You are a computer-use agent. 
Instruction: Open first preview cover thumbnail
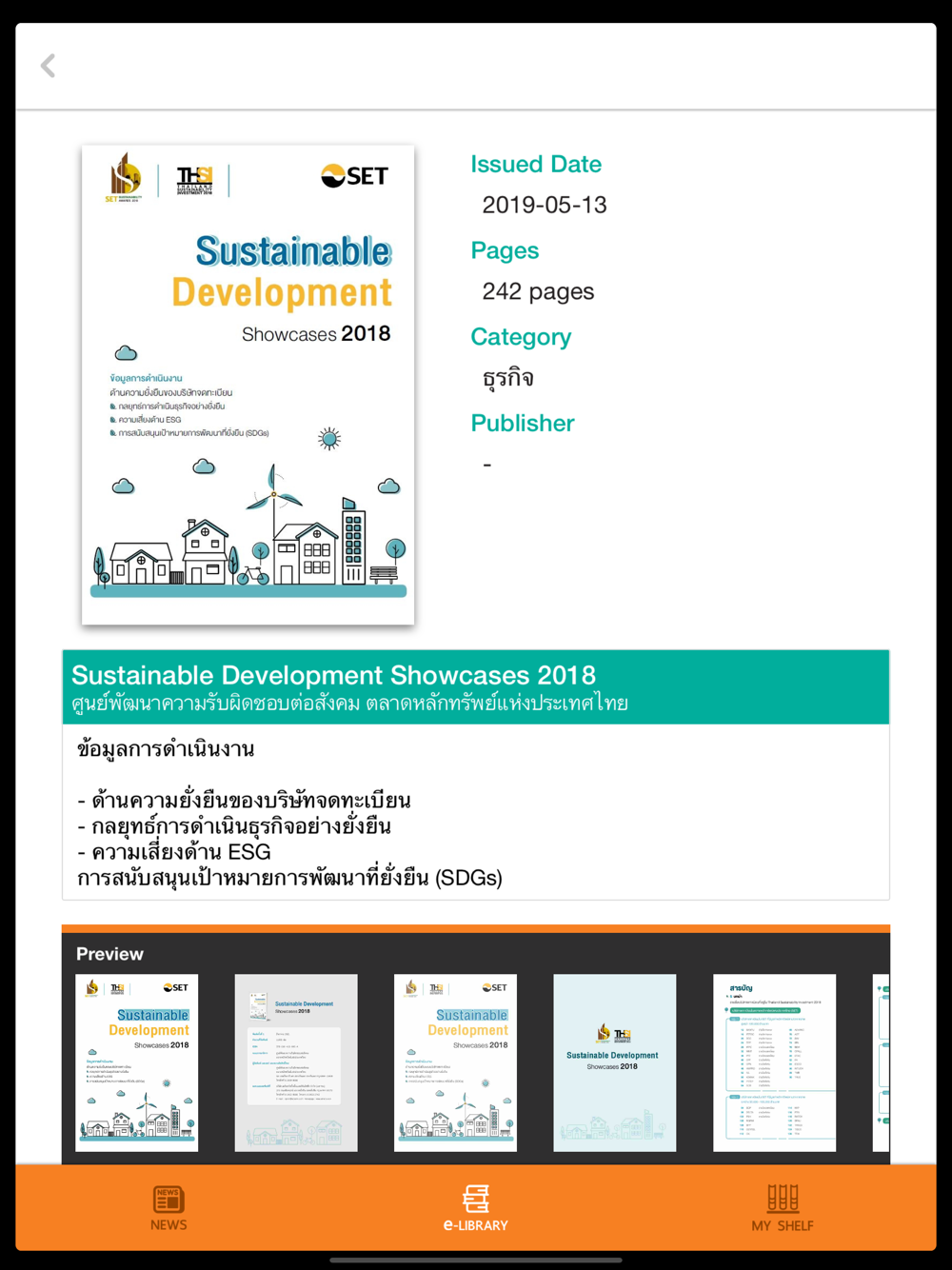[x=137, y=1062]
